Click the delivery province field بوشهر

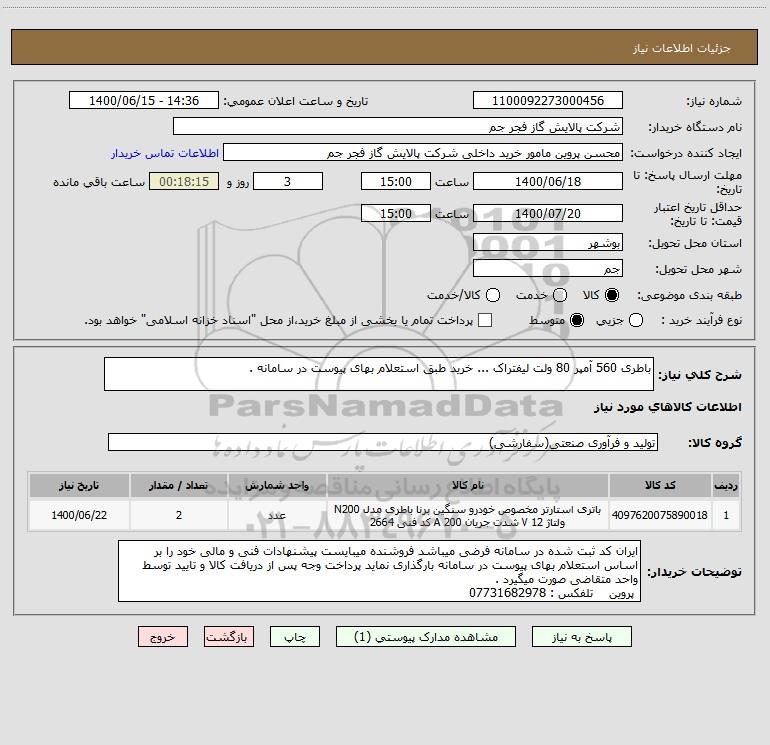[x=548, y=243]
